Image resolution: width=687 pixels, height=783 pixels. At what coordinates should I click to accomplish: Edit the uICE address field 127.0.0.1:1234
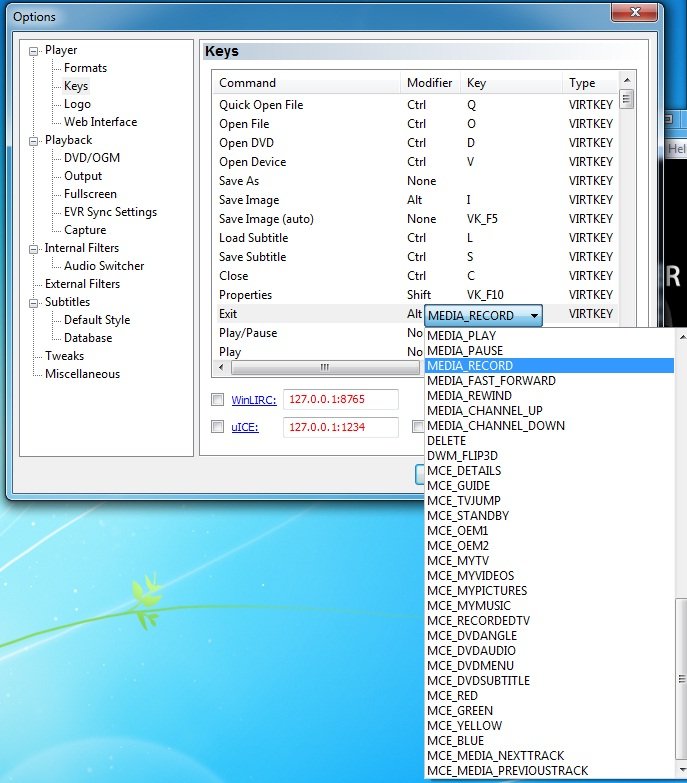pos(341,427)
